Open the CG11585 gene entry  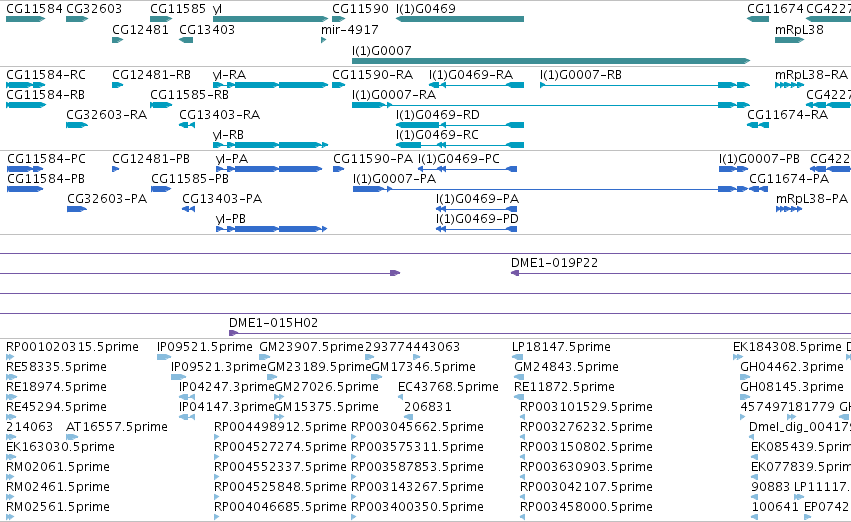pyautogui.click(x=161, y=19)
